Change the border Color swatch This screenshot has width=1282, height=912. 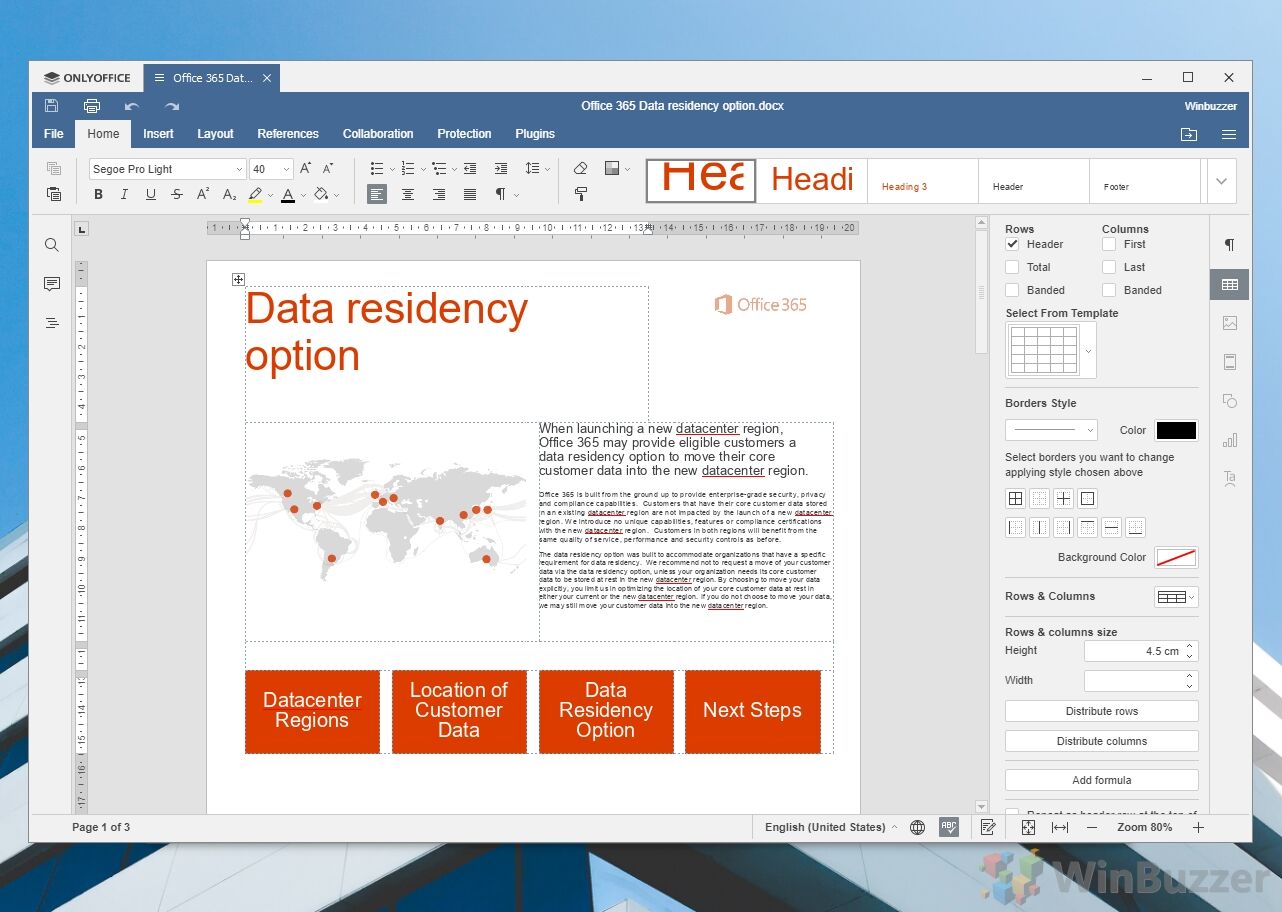pos(1175,430)
